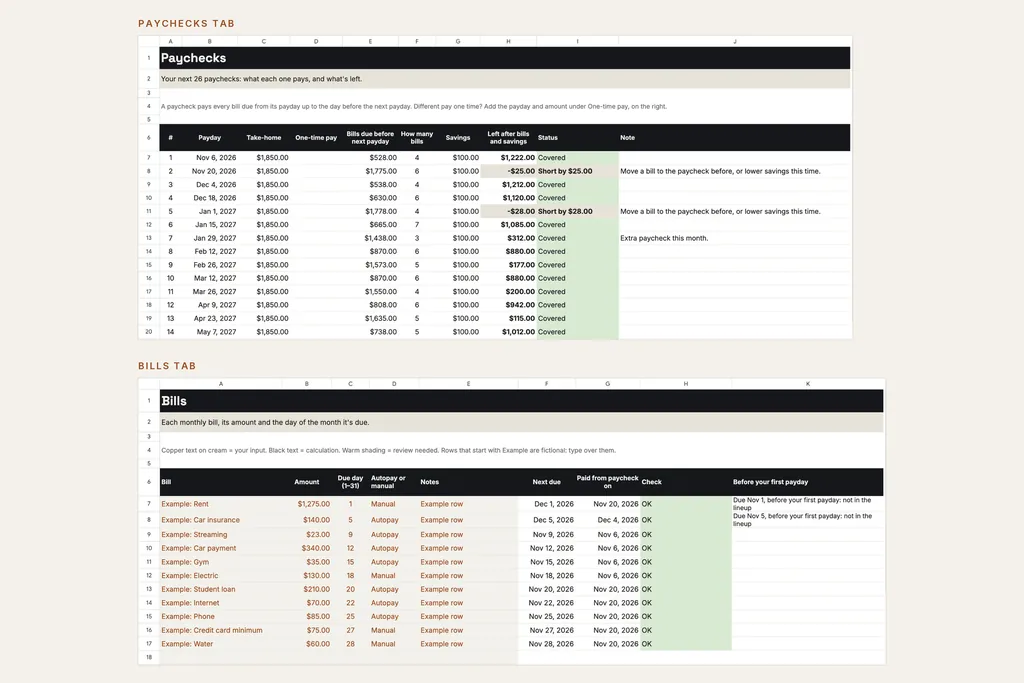
Task: Click the 'Example: Car insurance' bill
Action: tap(221, 520)
